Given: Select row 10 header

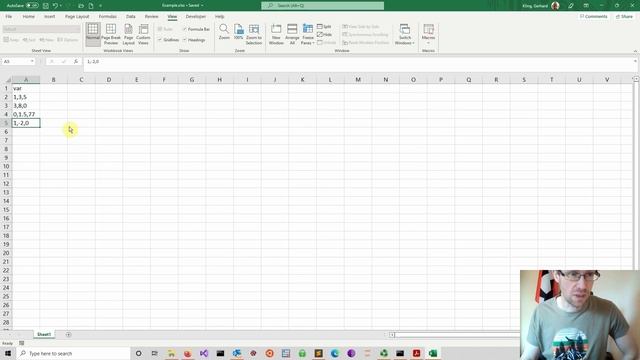Looking at the screenshot, I should point(6,166).
